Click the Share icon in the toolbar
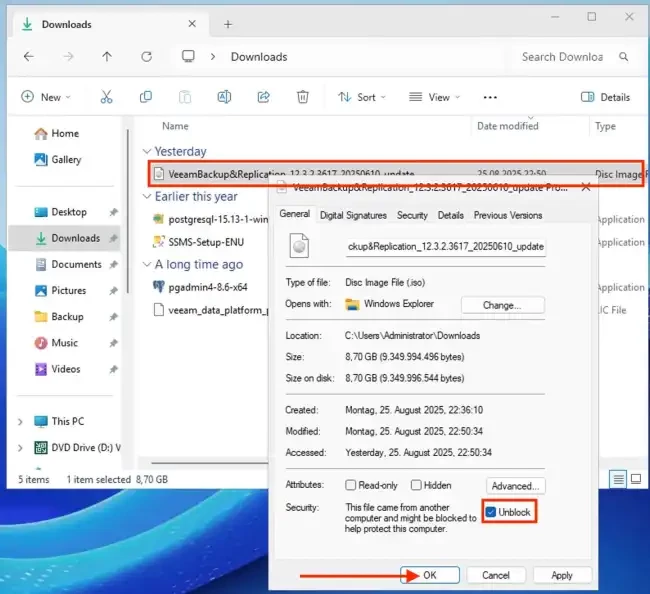650x594 pixels. tap(263, 97)
